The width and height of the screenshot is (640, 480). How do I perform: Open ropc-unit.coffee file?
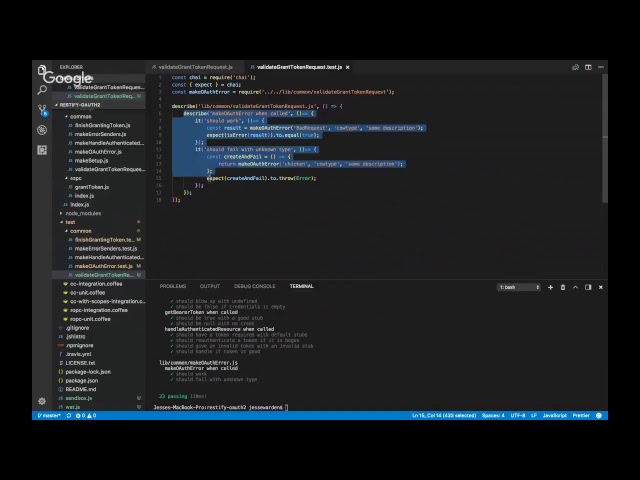(90, 319)
